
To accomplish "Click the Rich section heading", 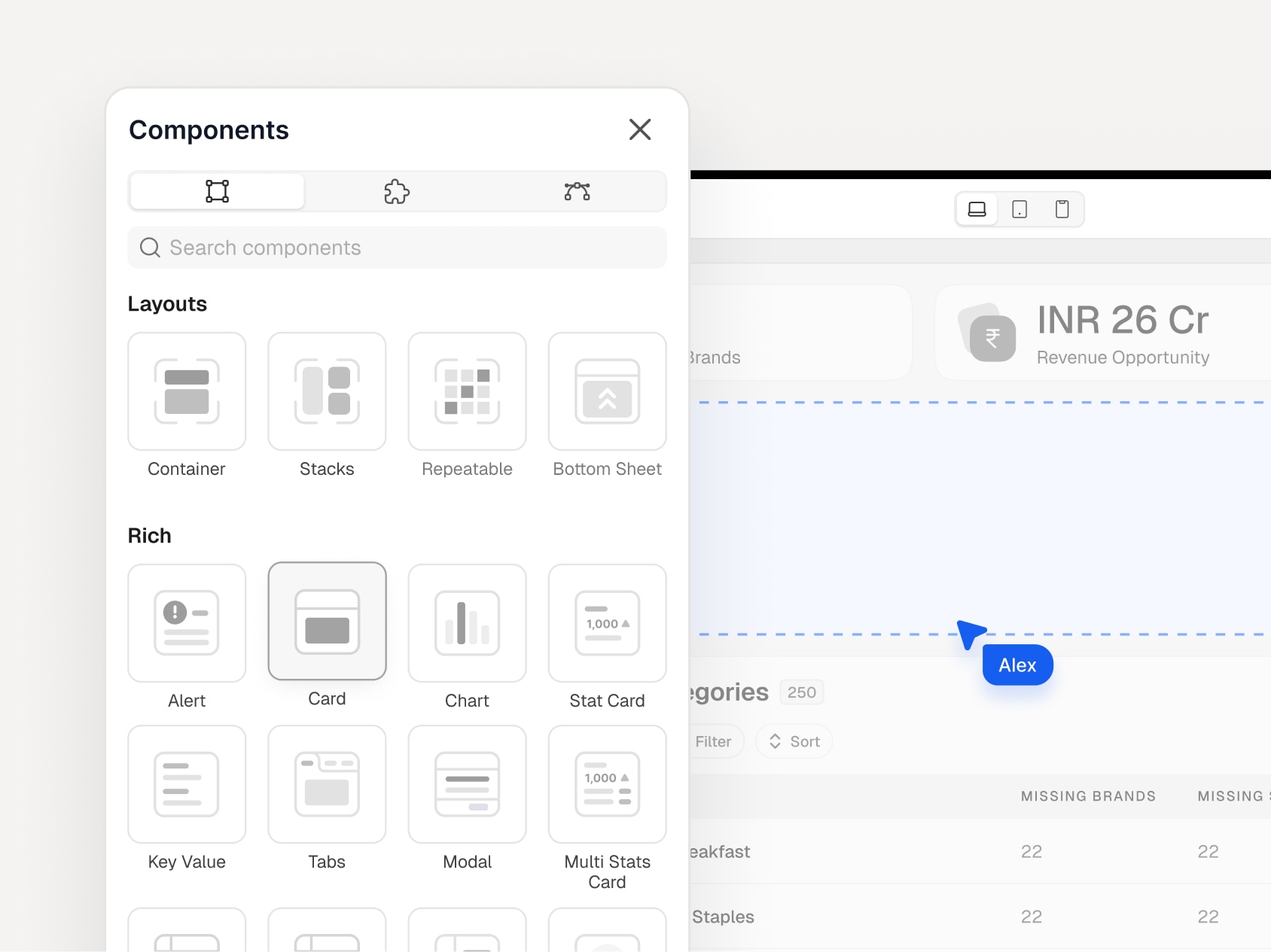I will point(150,536).
